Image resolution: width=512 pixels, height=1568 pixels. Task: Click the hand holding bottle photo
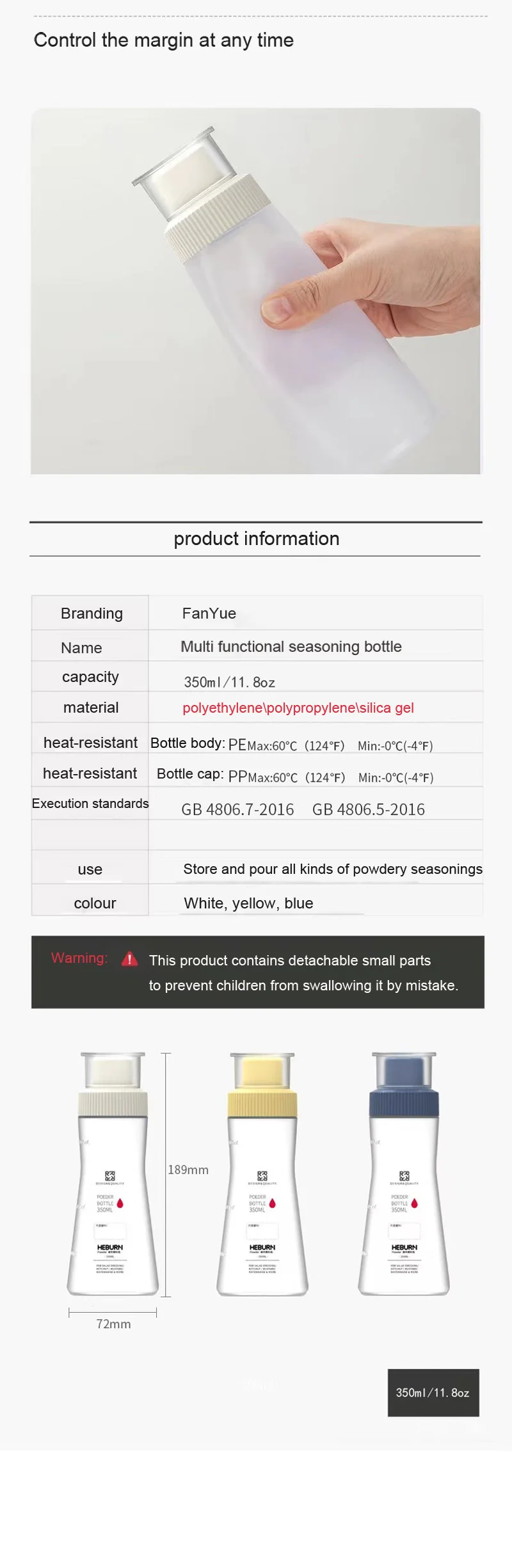click(256, 291)
